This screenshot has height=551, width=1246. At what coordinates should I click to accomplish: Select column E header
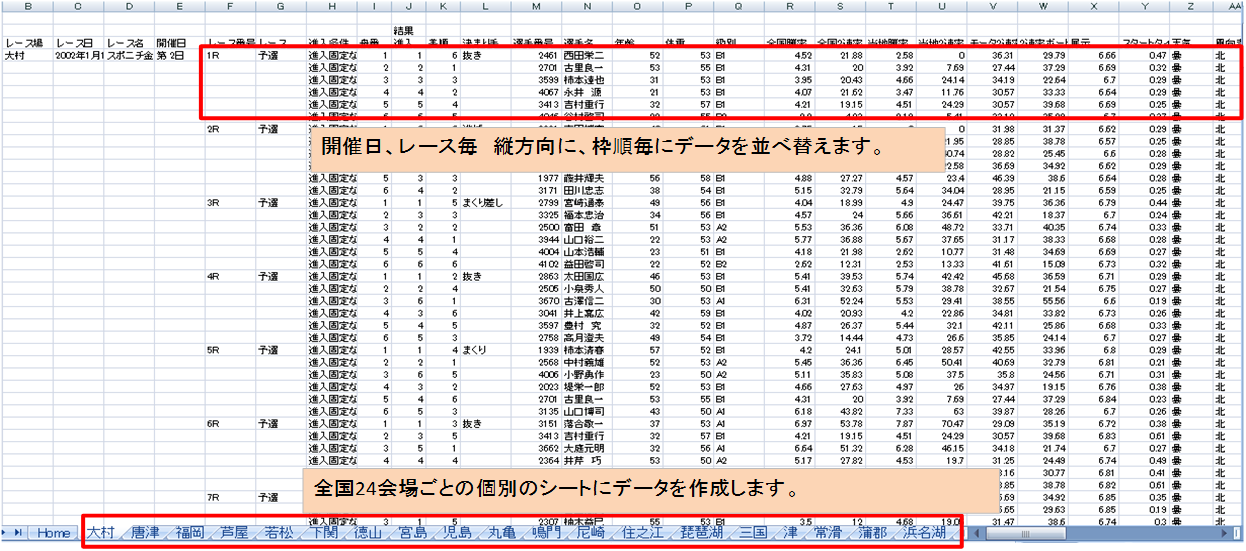(179, 7)
